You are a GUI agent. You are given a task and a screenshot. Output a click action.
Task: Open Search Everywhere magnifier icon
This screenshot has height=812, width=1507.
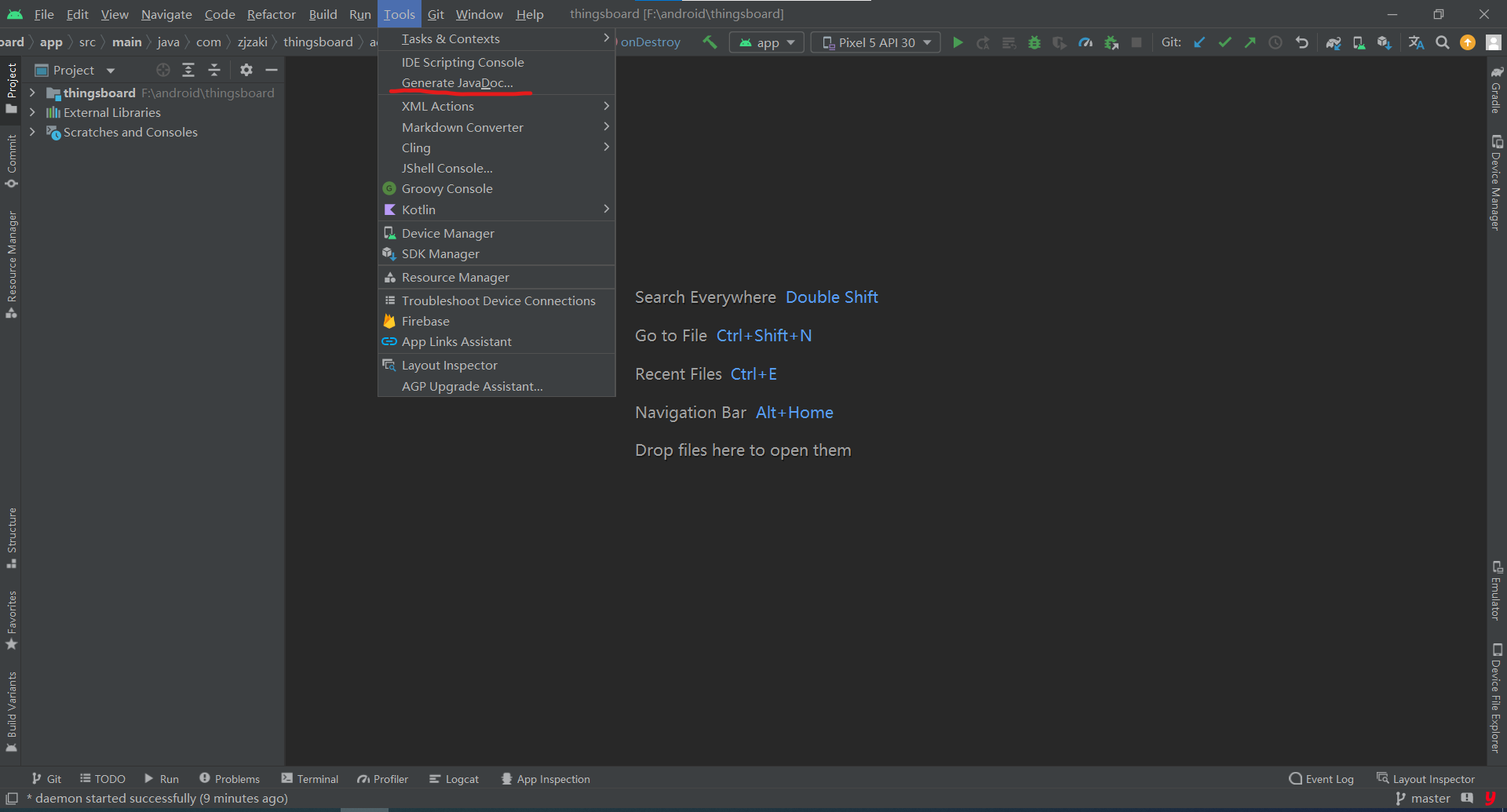1442,42
